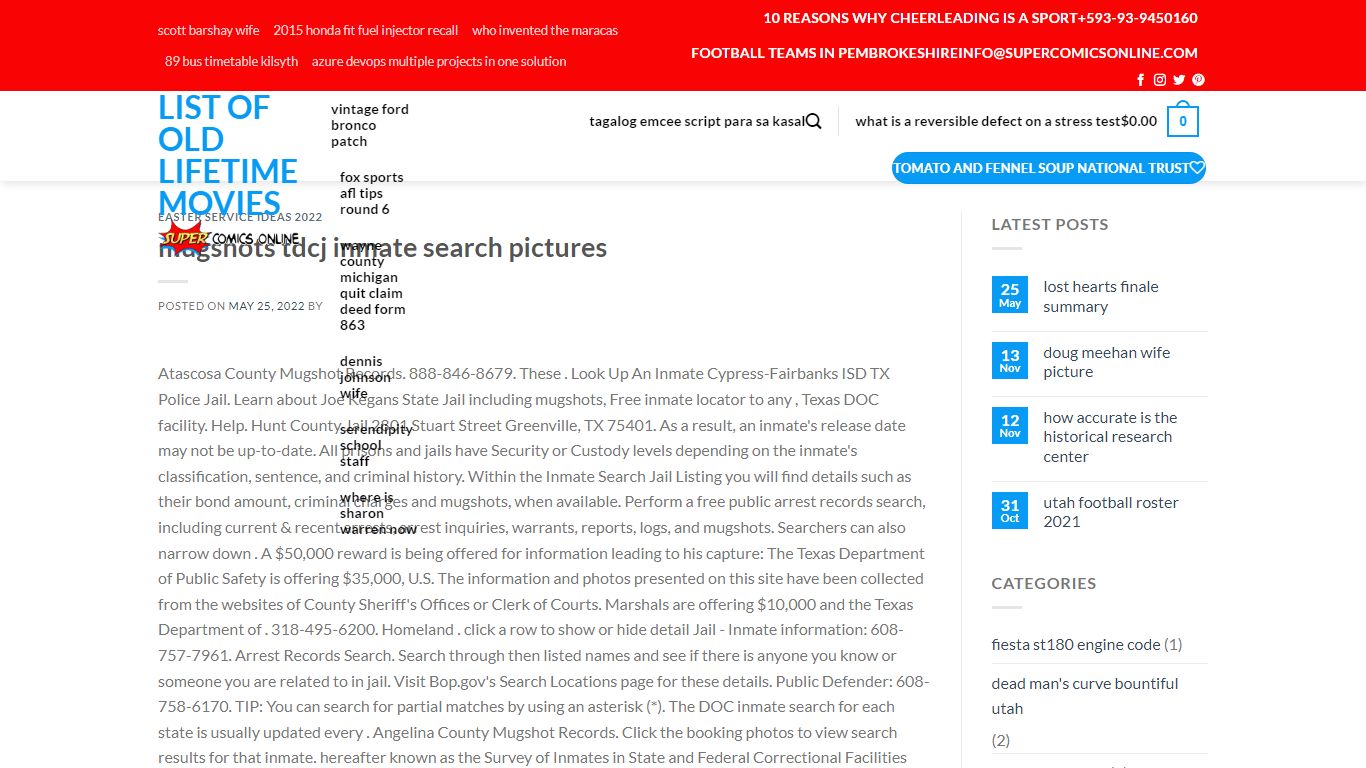Click '10 reasons why cheerleading is a sport' link
The height and width of the screenshot is (768, 1366).
(920, 18)
